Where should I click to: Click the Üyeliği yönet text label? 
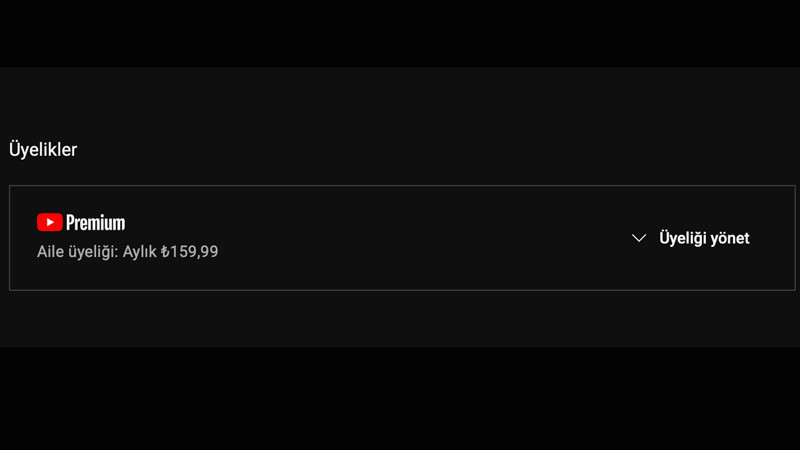click(704, 238)
